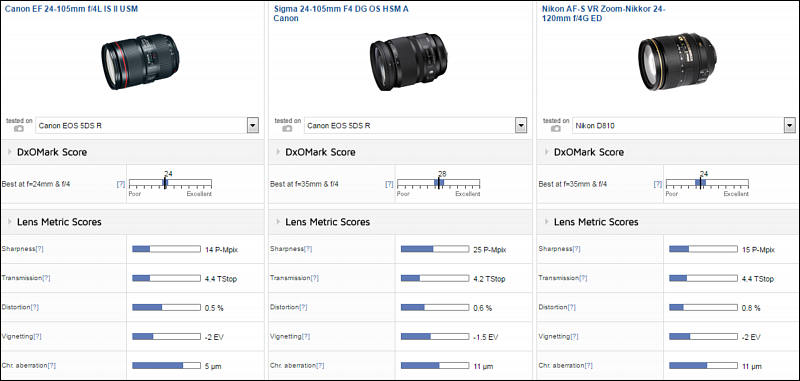Open the Nikon D810 camera dropdown arrow
The height and width of the screenshot is (381, 800).
pyautogui.click(x=790, y=125)
